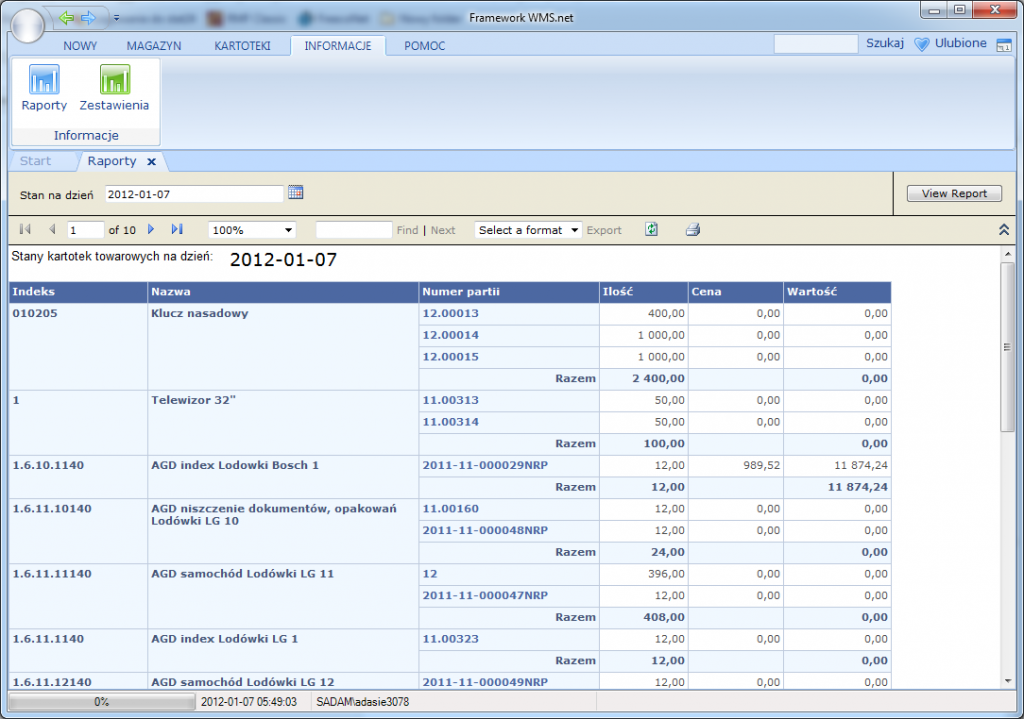
Task: Switch to the KARTOTEKI ribbon tab
Action: (242, 46)
